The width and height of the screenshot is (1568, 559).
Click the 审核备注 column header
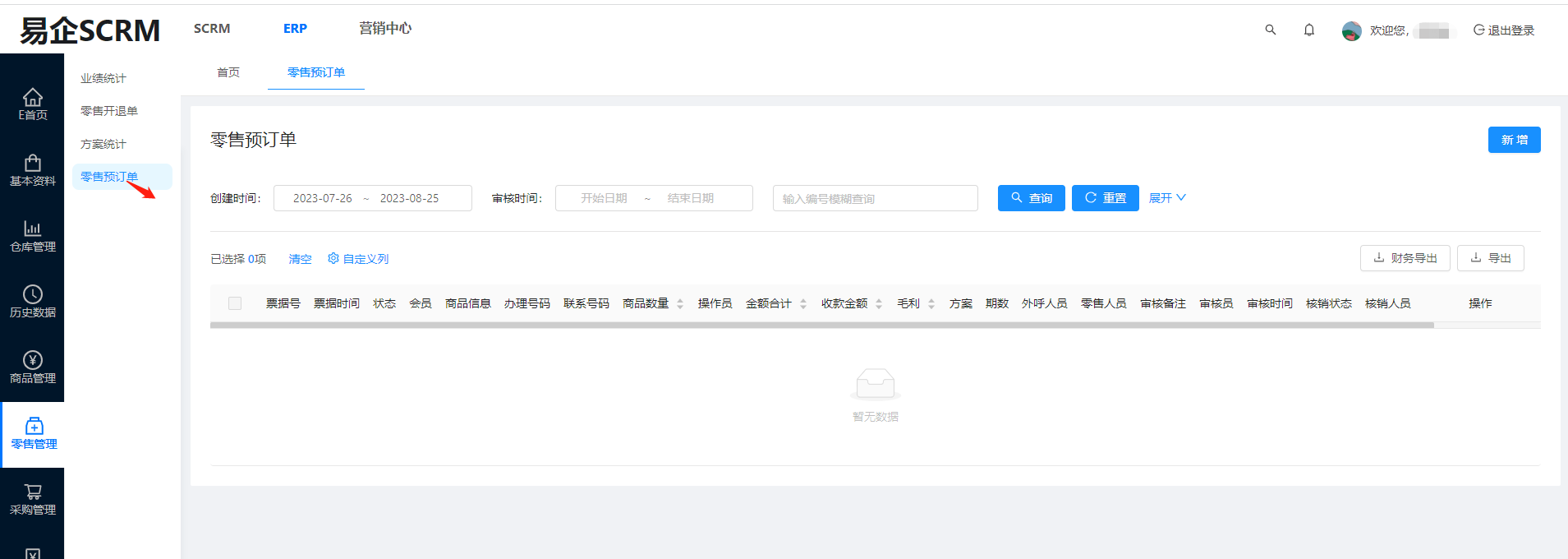tap(1163, 303)
